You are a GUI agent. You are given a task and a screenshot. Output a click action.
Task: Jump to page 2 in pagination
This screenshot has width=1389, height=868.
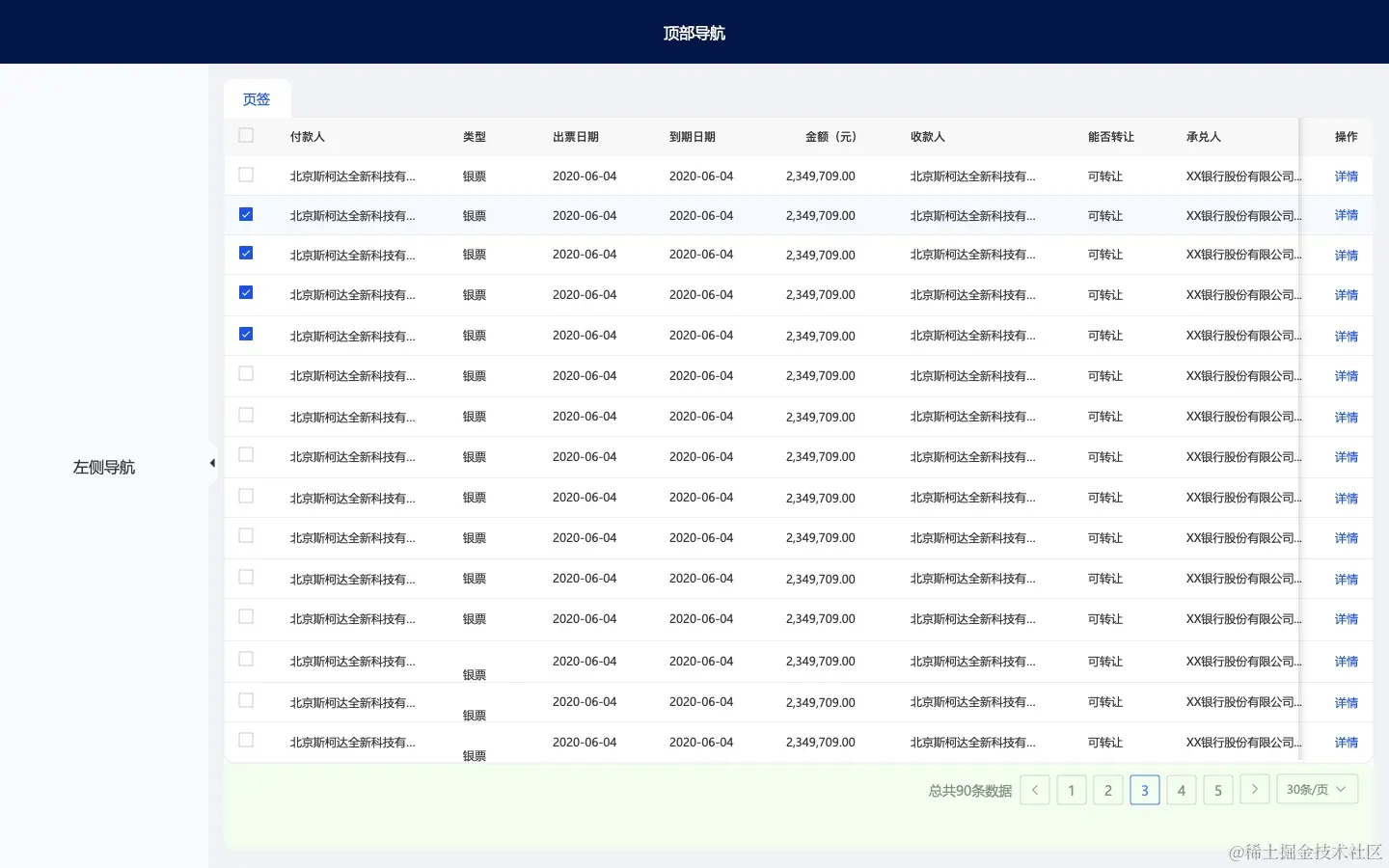tap(1108, 790)
